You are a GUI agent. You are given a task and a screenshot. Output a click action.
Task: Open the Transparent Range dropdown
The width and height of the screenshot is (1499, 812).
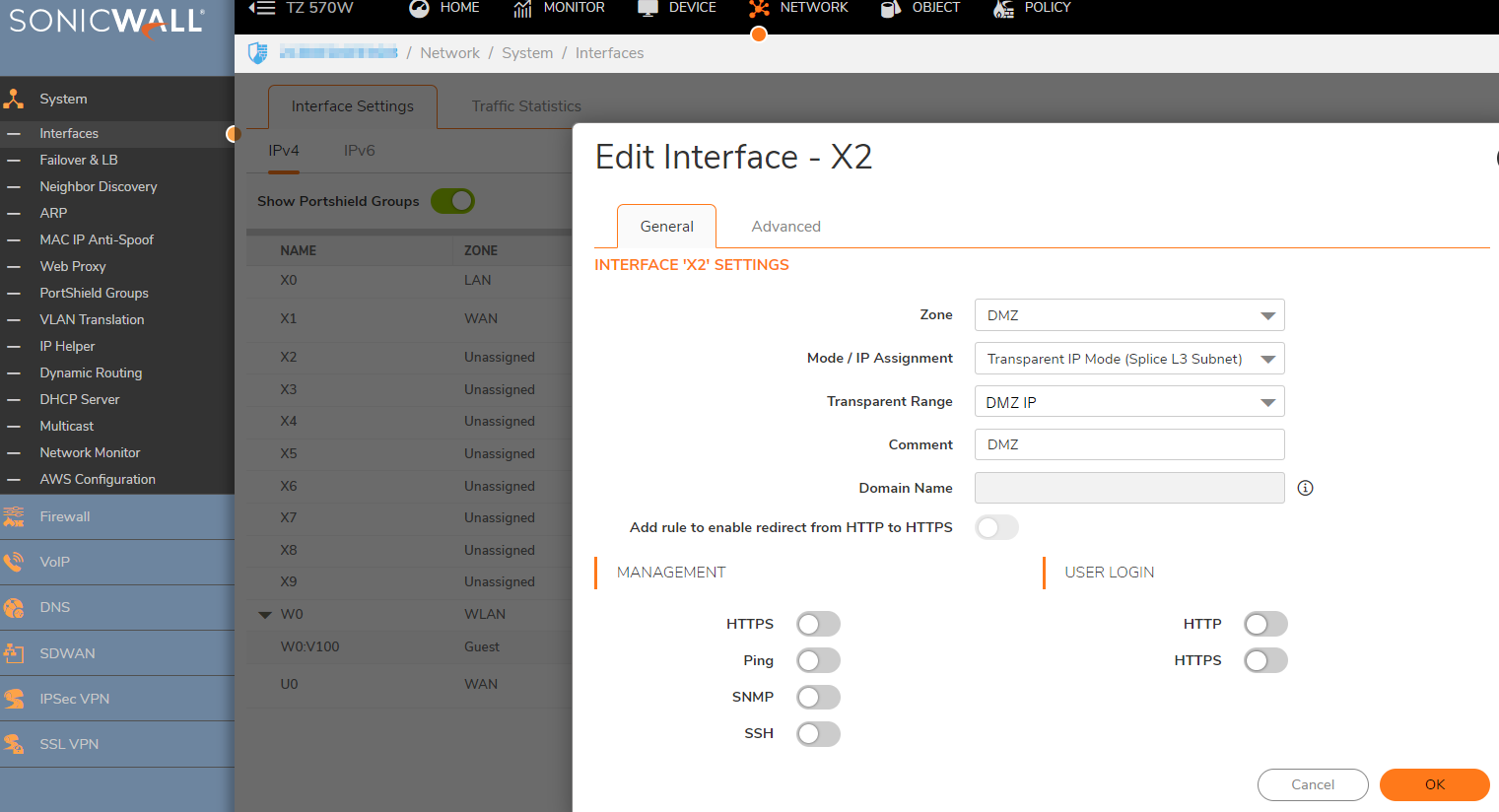point(1128,402)
